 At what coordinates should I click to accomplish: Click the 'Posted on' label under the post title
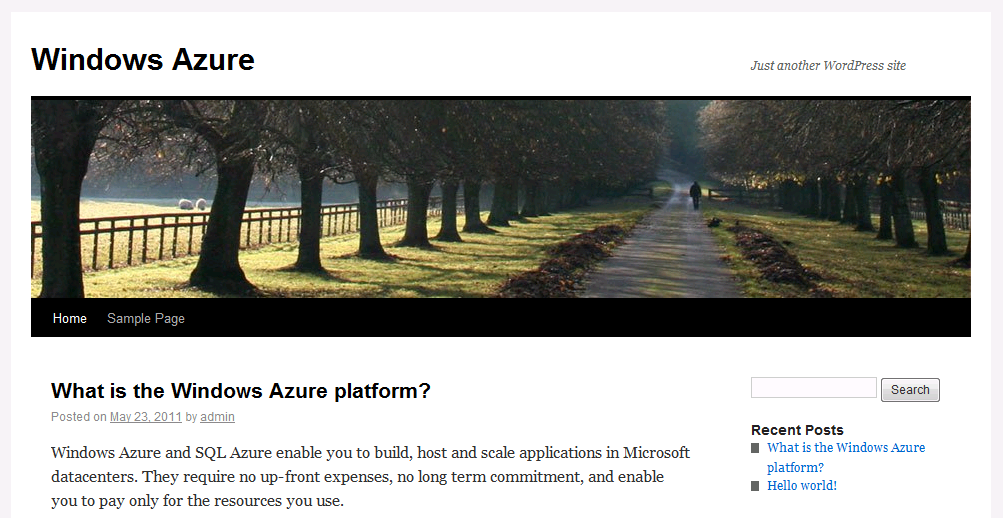[79, 417]
